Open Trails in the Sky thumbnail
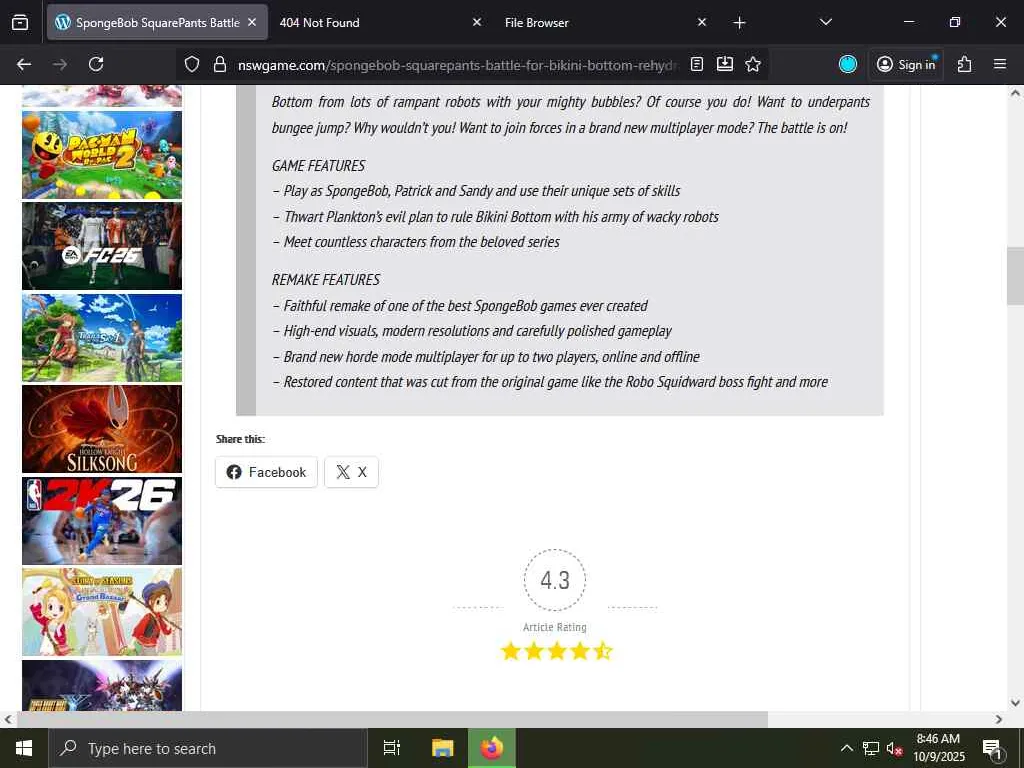Image resolution: width=1024 pixels, height=768 pixels. (x=102, y=338)
